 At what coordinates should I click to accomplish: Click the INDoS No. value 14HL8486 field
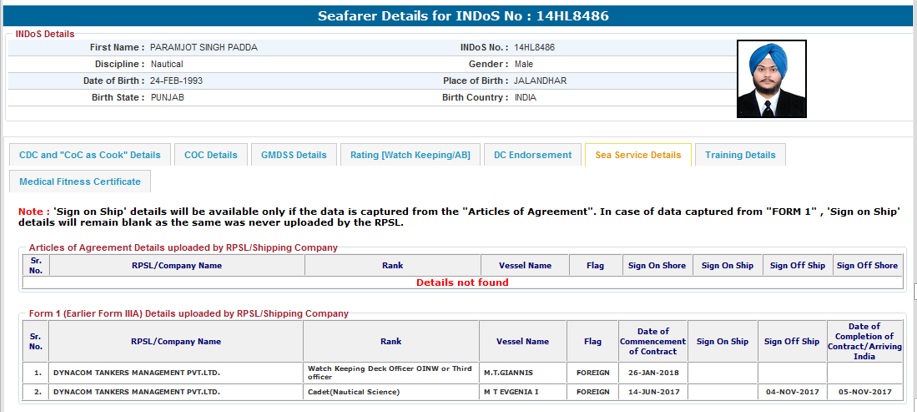pos(536,47)
